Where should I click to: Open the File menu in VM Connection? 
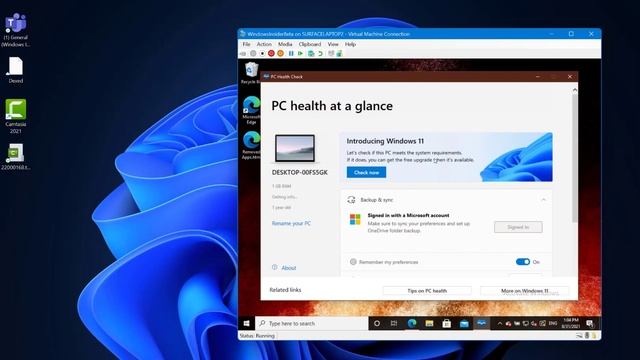247,44
